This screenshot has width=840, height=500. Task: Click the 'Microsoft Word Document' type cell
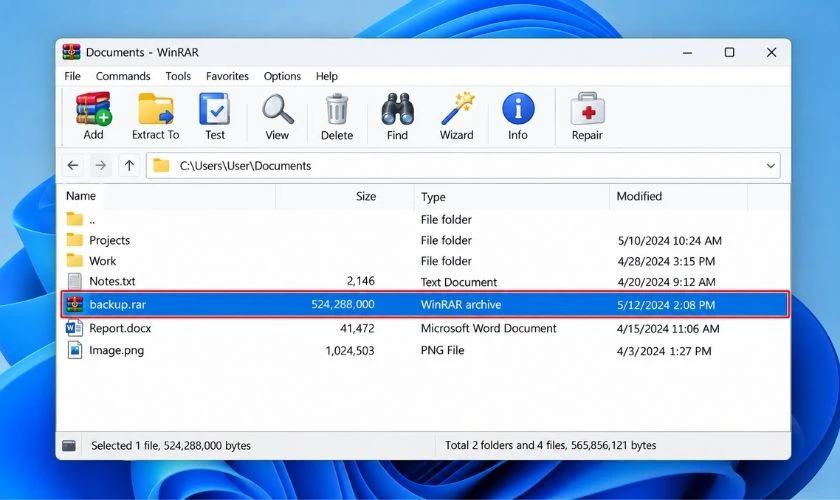click(x=489, y=328)
